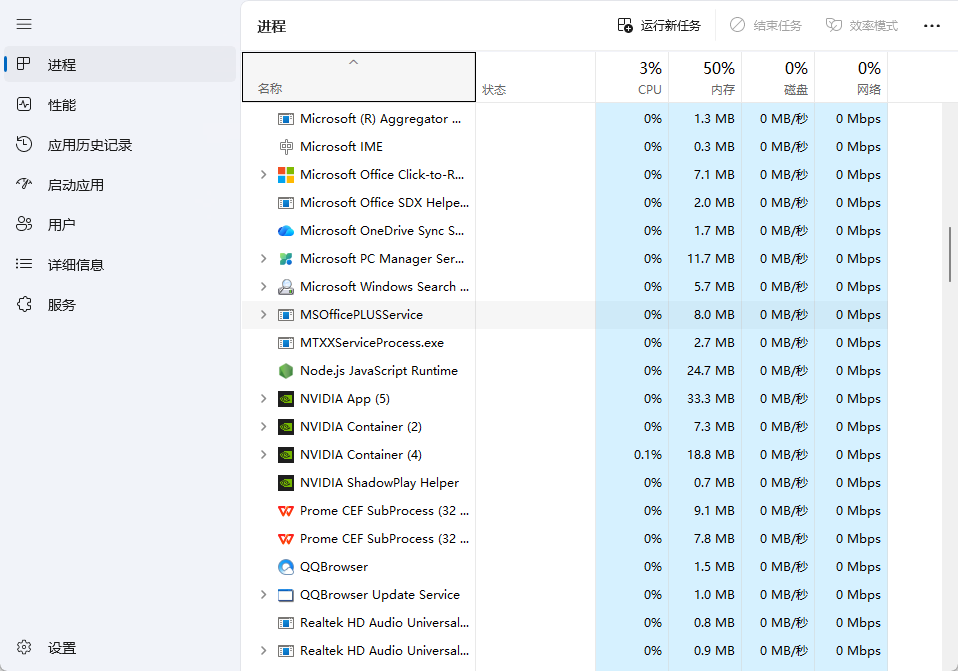Click the three-dot more options icon
The image size is (958, 671).
pyautogui.click(x=931, y=26)
